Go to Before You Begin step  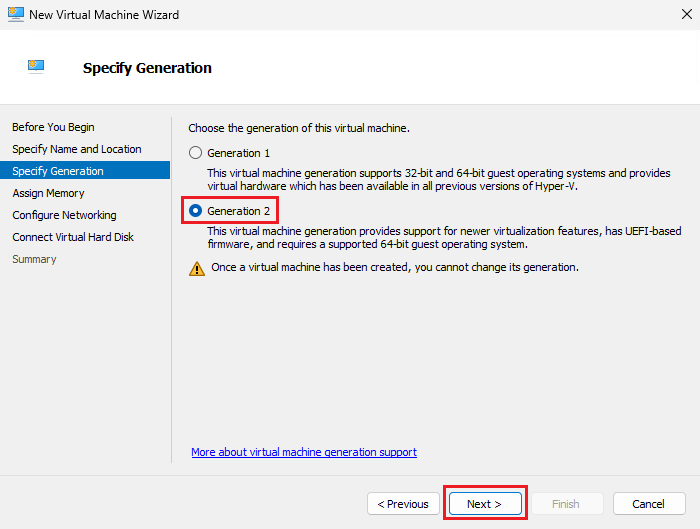(53, 127)
